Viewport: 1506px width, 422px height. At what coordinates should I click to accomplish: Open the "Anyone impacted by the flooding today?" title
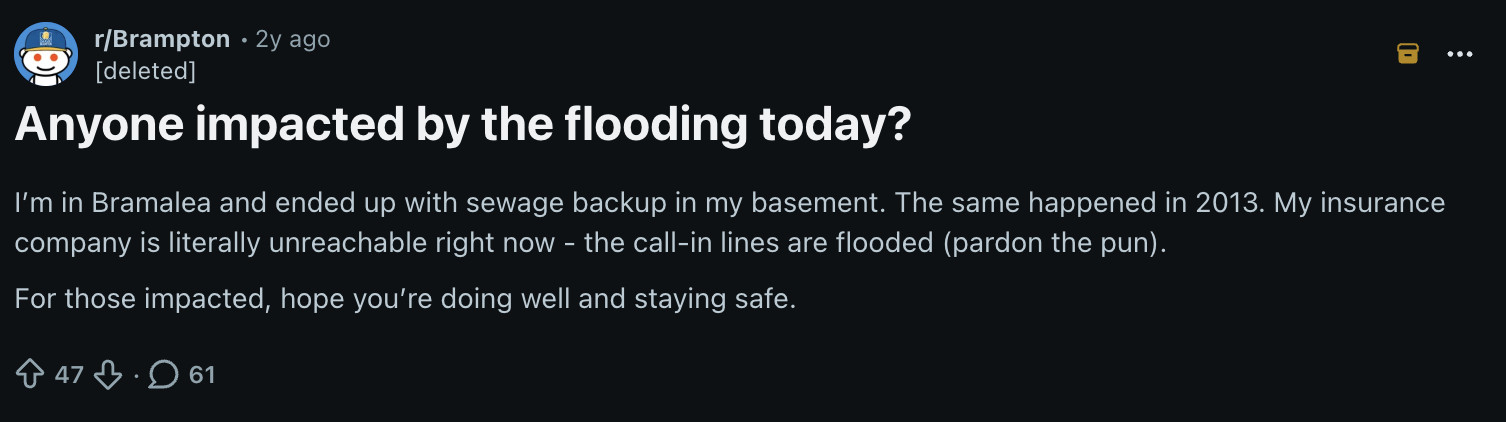462,124
